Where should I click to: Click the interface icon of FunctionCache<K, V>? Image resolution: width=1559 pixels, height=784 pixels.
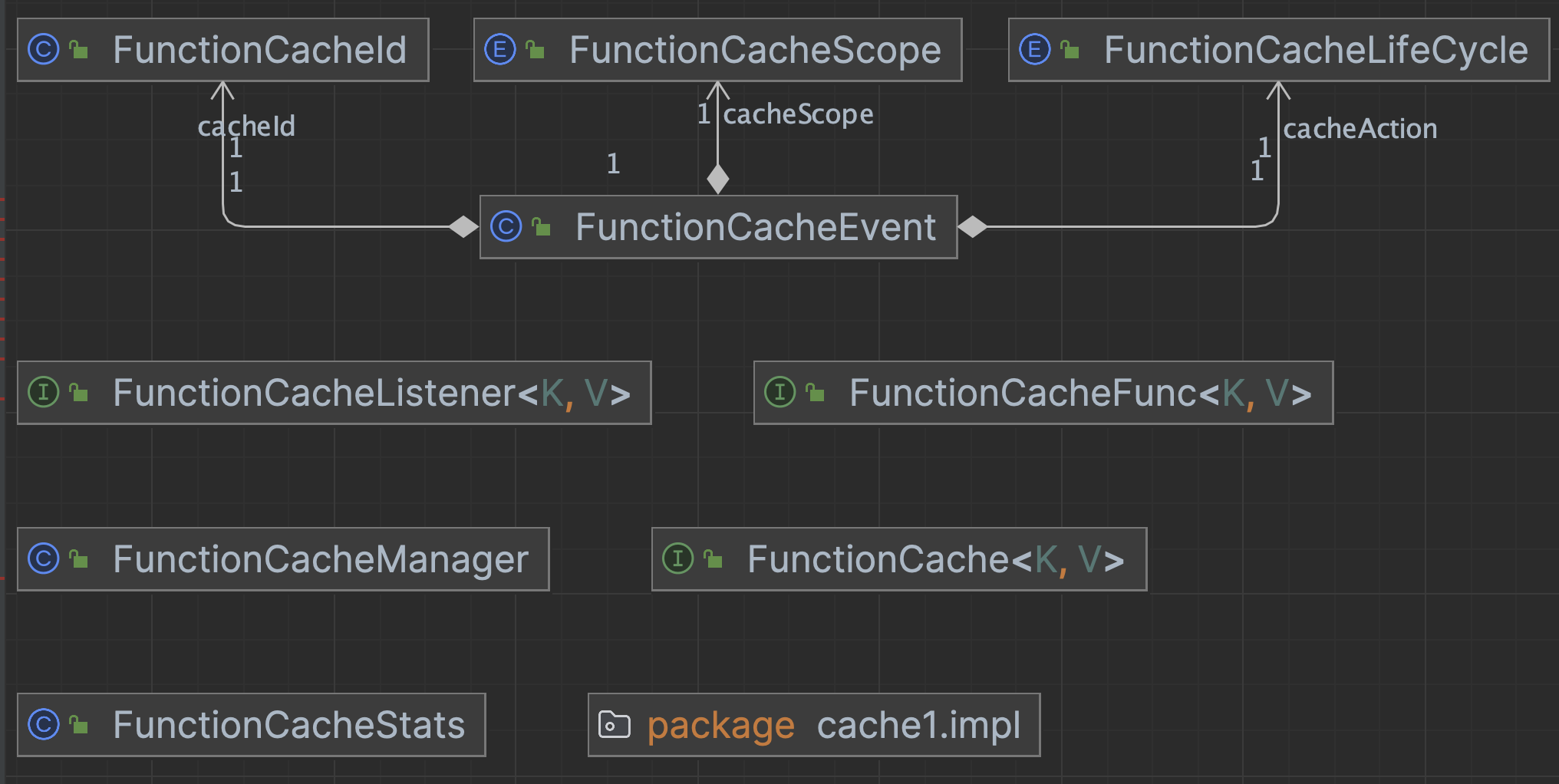pyautogui.click(x=678, y=558)
